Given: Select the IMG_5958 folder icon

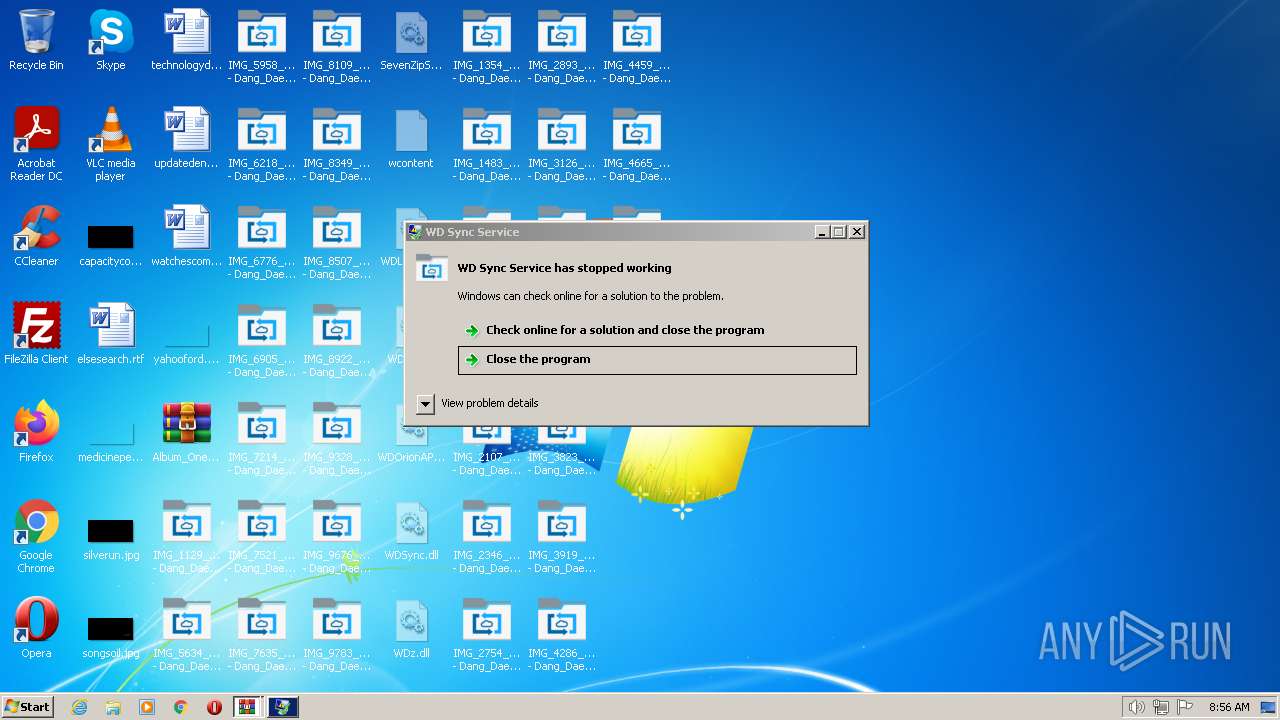Looking at the screenshot, I should tap(261, 47).
